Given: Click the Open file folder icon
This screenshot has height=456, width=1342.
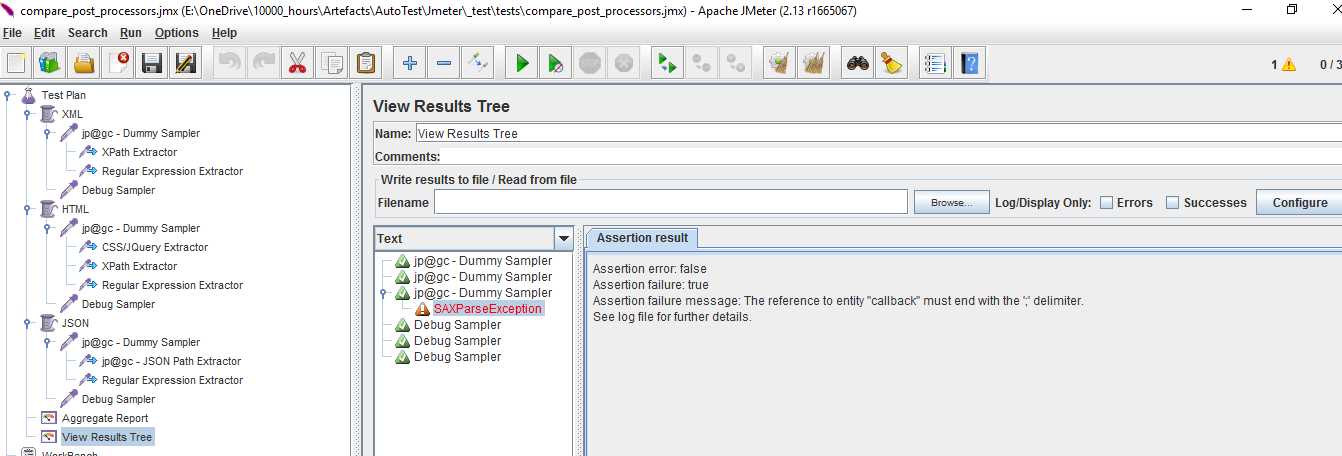Looking at the screenshot, I should coord(84,63).
